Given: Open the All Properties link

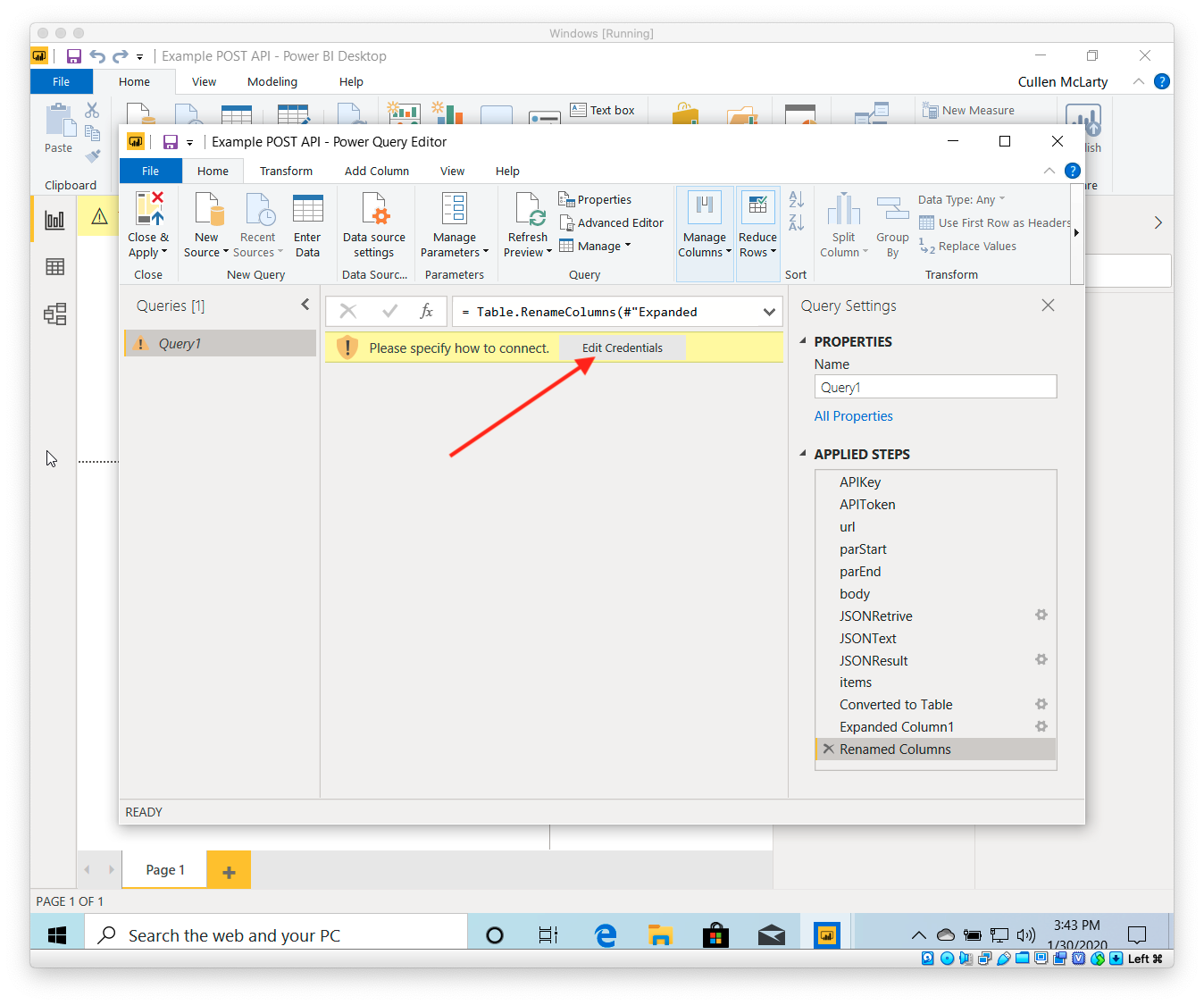Looking at the screenshot, I should 853,416.
